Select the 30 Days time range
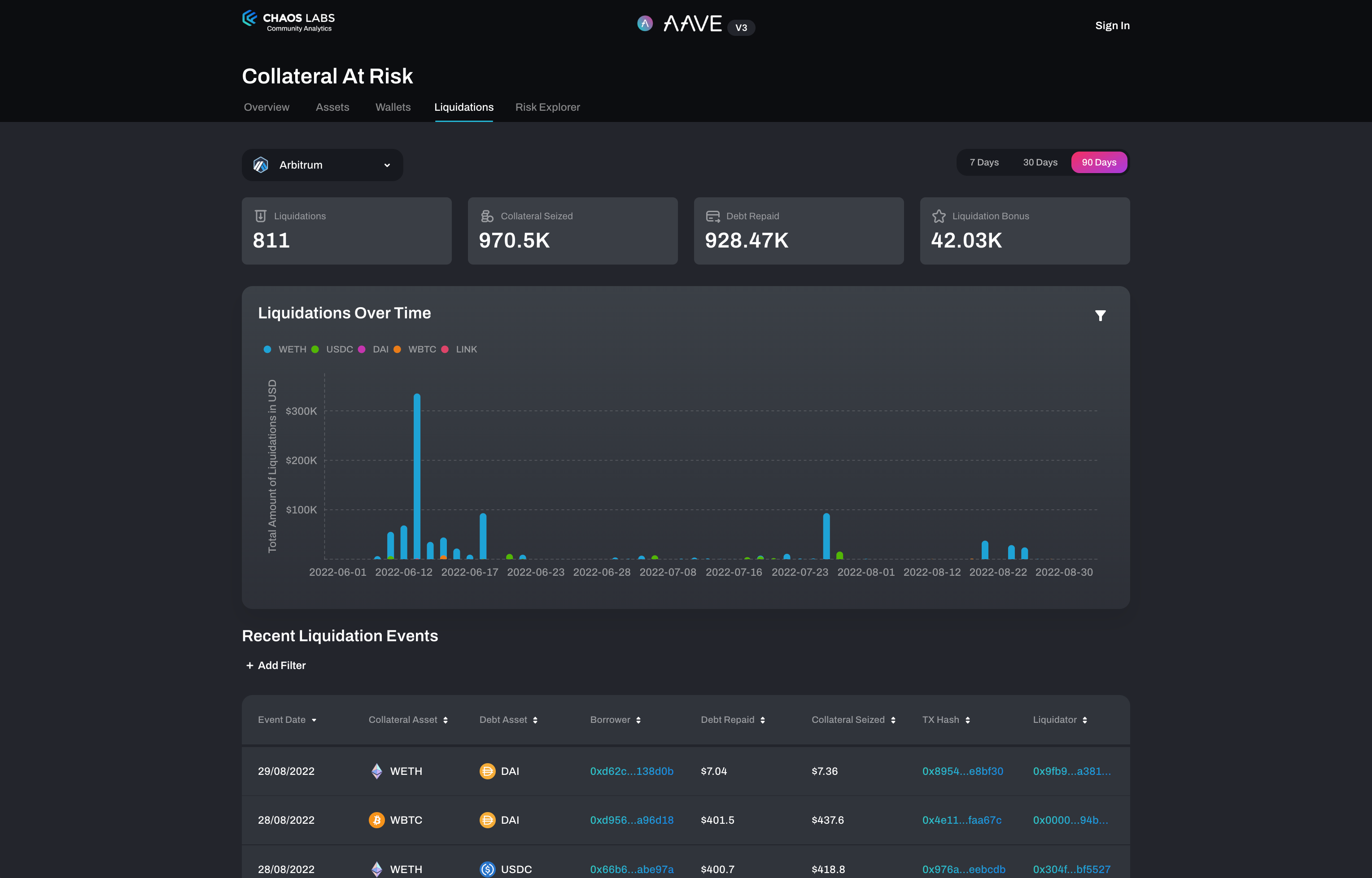 click(x=1040, y=162)
